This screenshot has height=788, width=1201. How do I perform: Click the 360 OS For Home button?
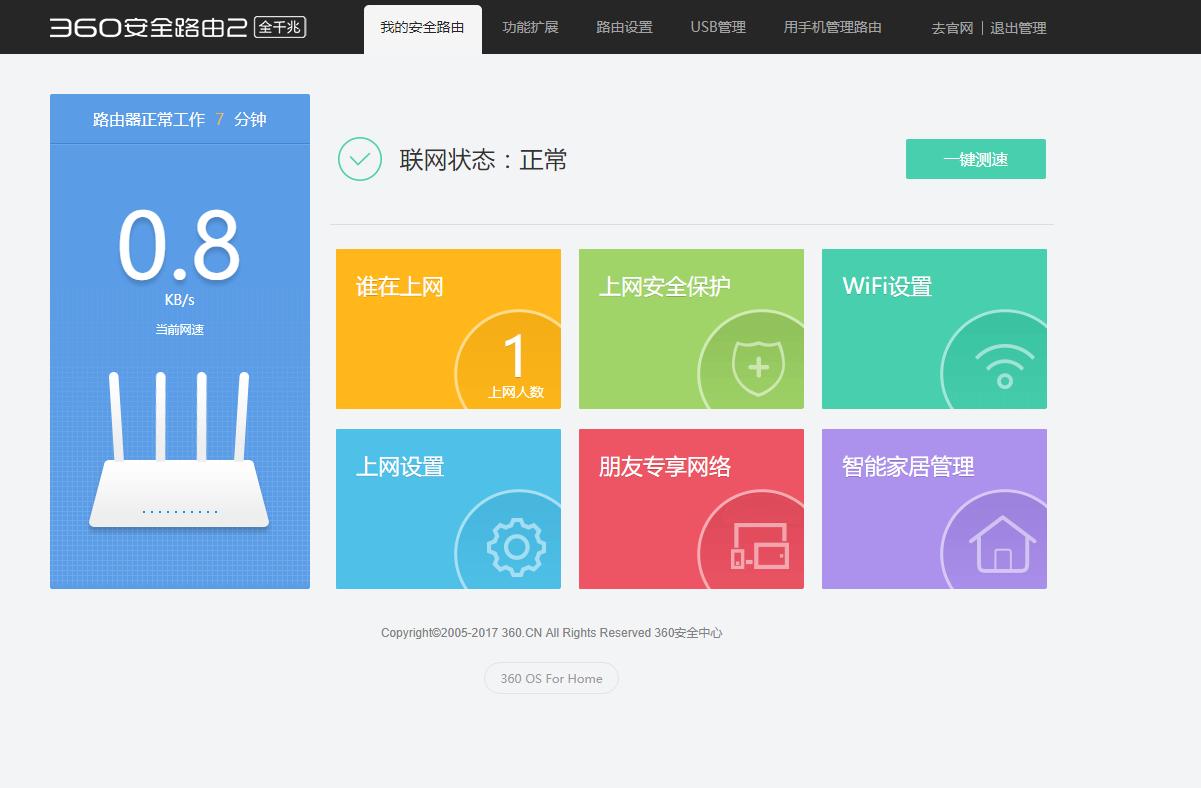coord(550,678)
